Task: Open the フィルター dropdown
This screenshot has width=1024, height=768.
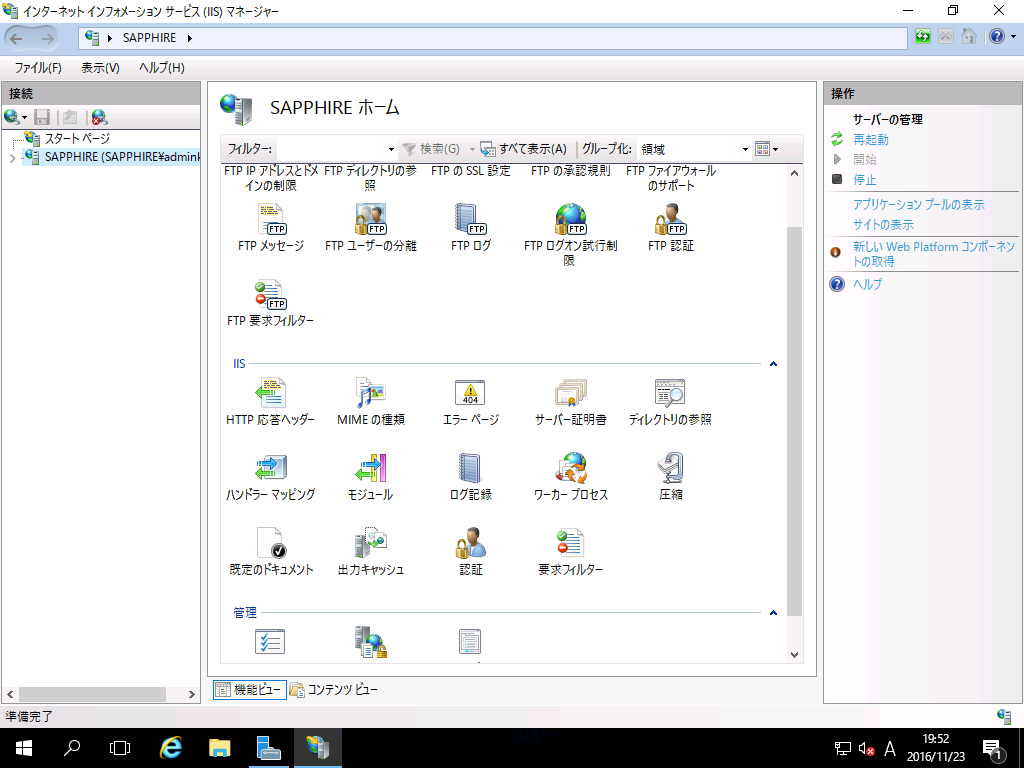Action: pyautogui.click(x=391, y=150)
